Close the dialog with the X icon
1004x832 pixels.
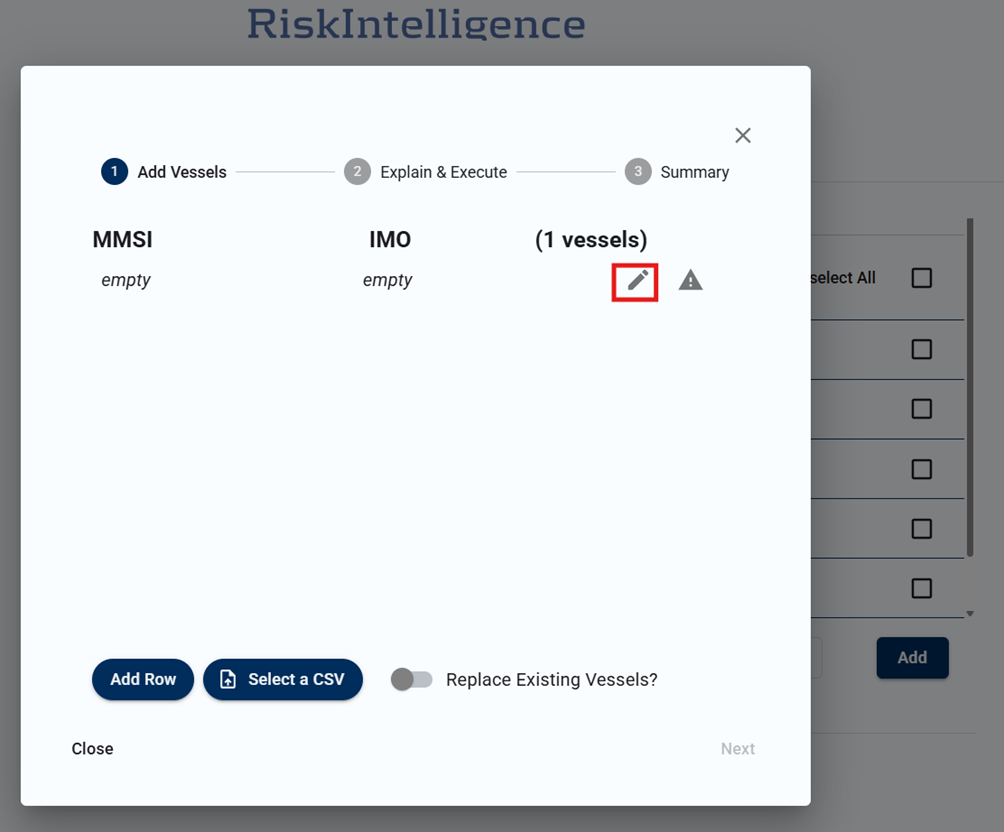(742, 136)
